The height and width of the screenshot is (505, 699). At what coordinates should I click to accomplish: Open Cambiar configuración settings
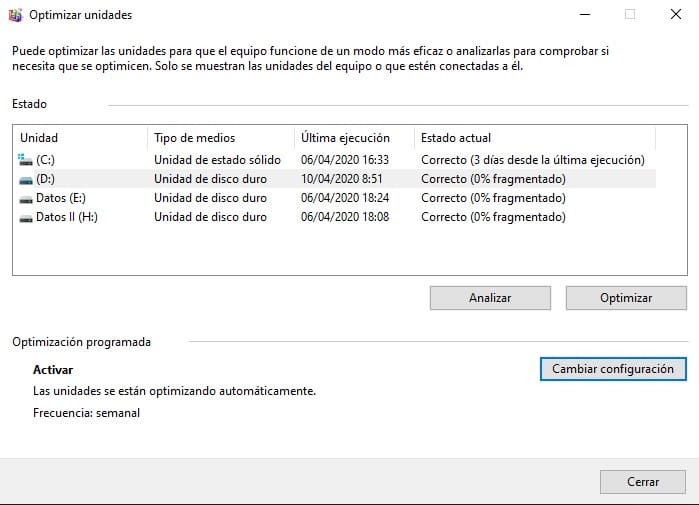pyautogui.click(x=613, y=369)
